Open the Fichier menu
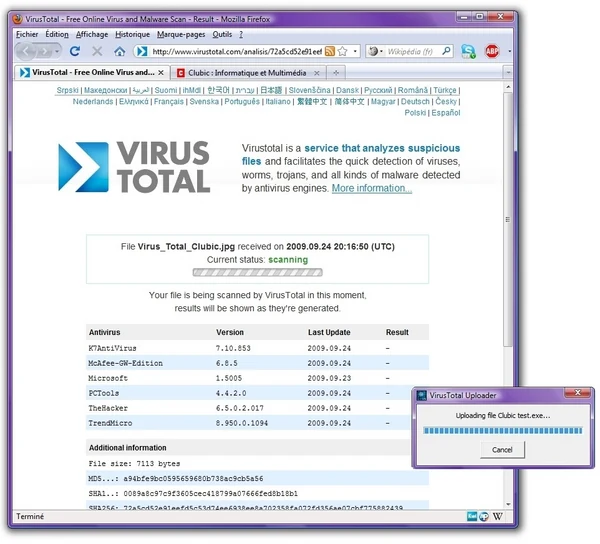 (27, 34)
